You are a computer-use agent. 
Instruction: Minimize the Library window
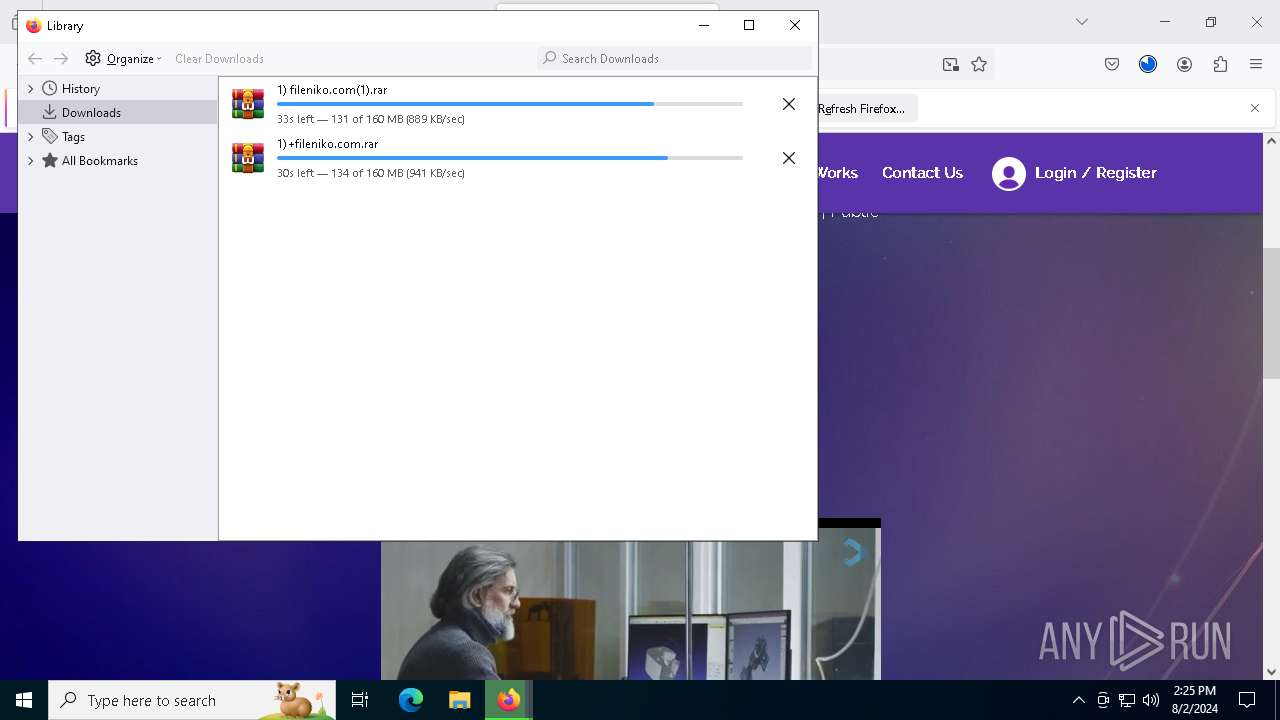704,25
